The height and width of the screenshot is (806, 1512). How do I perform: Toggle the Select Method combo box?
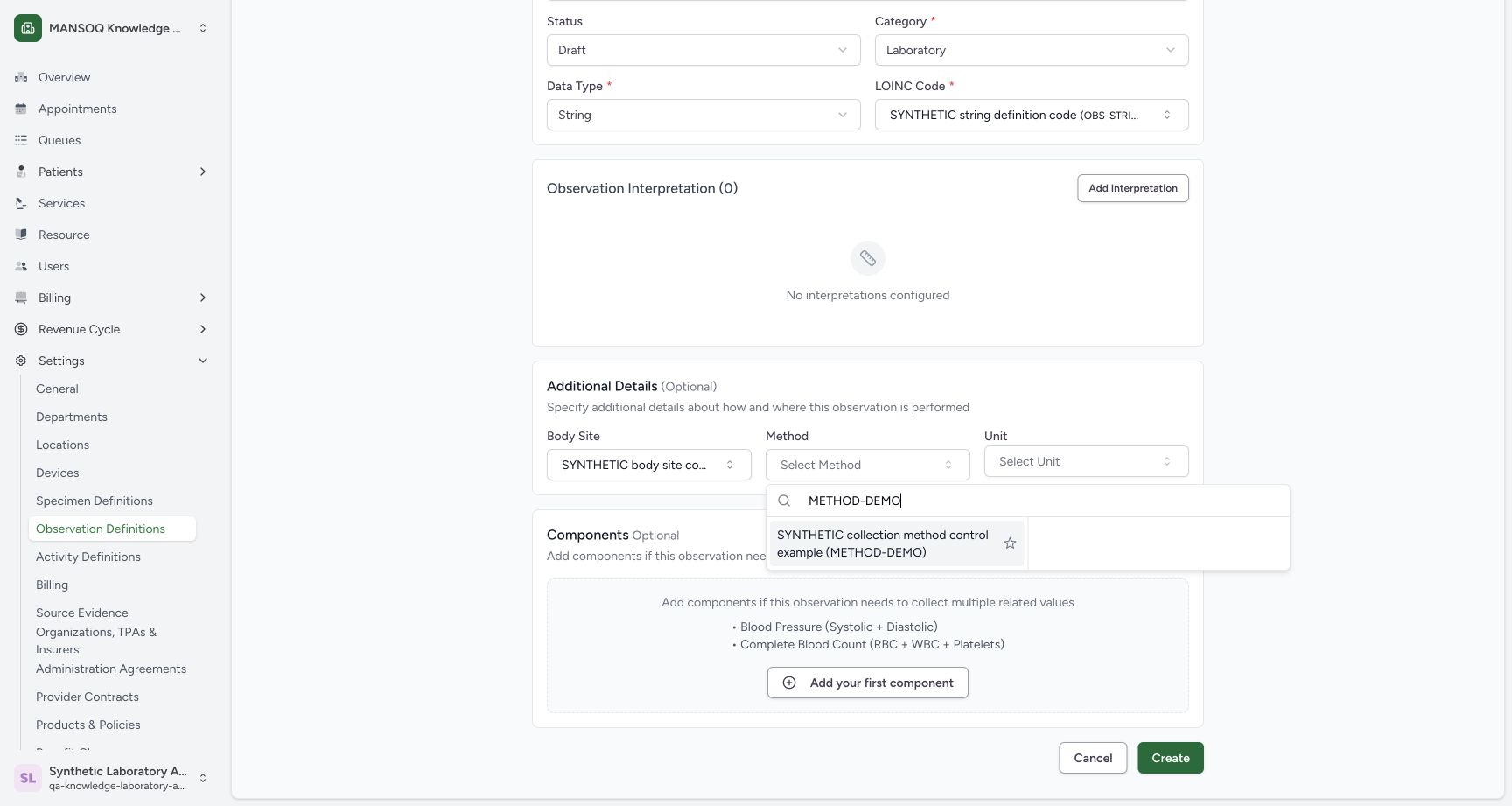(x=868, y=465)
